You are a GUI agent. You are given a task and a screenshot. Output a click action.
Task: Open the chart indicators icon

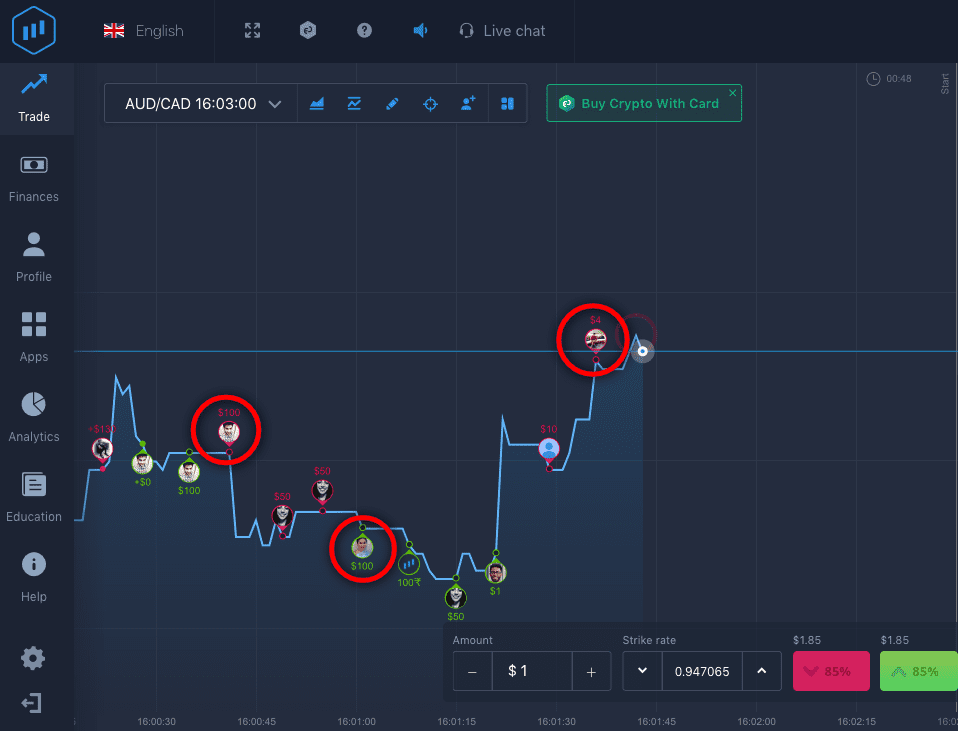coord(354,103)
